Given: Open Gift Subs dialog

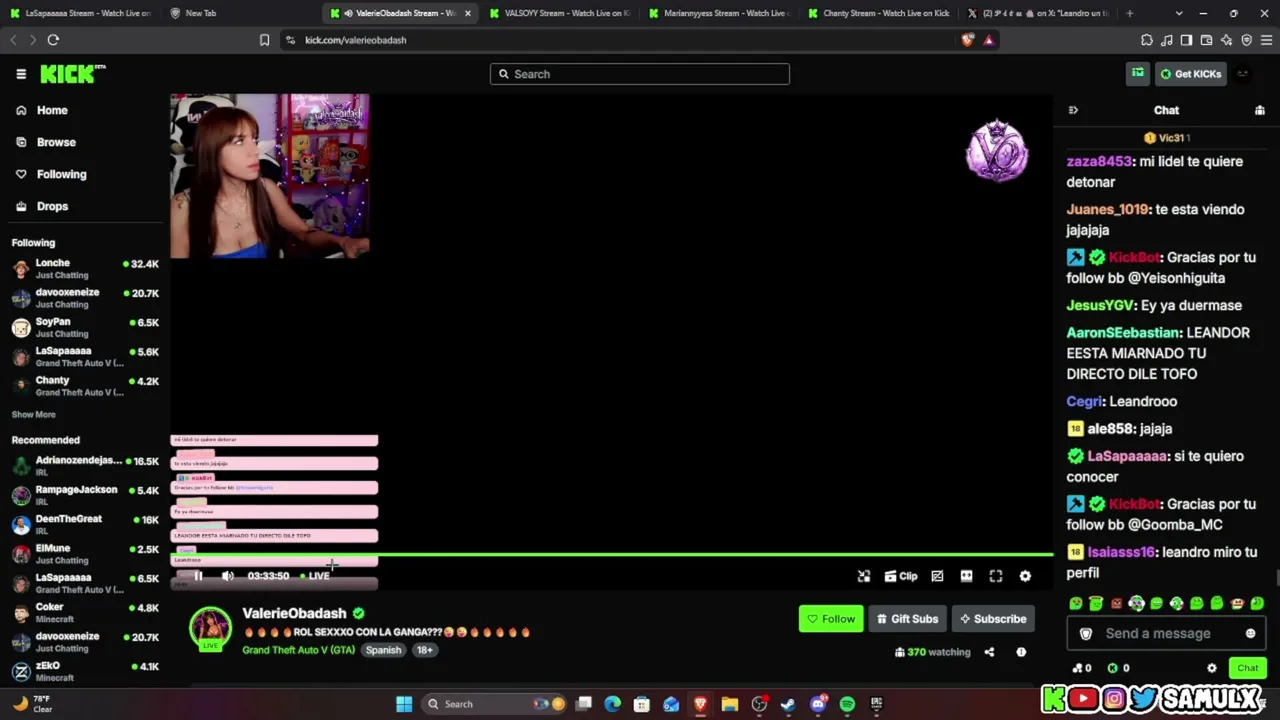Looking at the screenshot, I should 907,619.
